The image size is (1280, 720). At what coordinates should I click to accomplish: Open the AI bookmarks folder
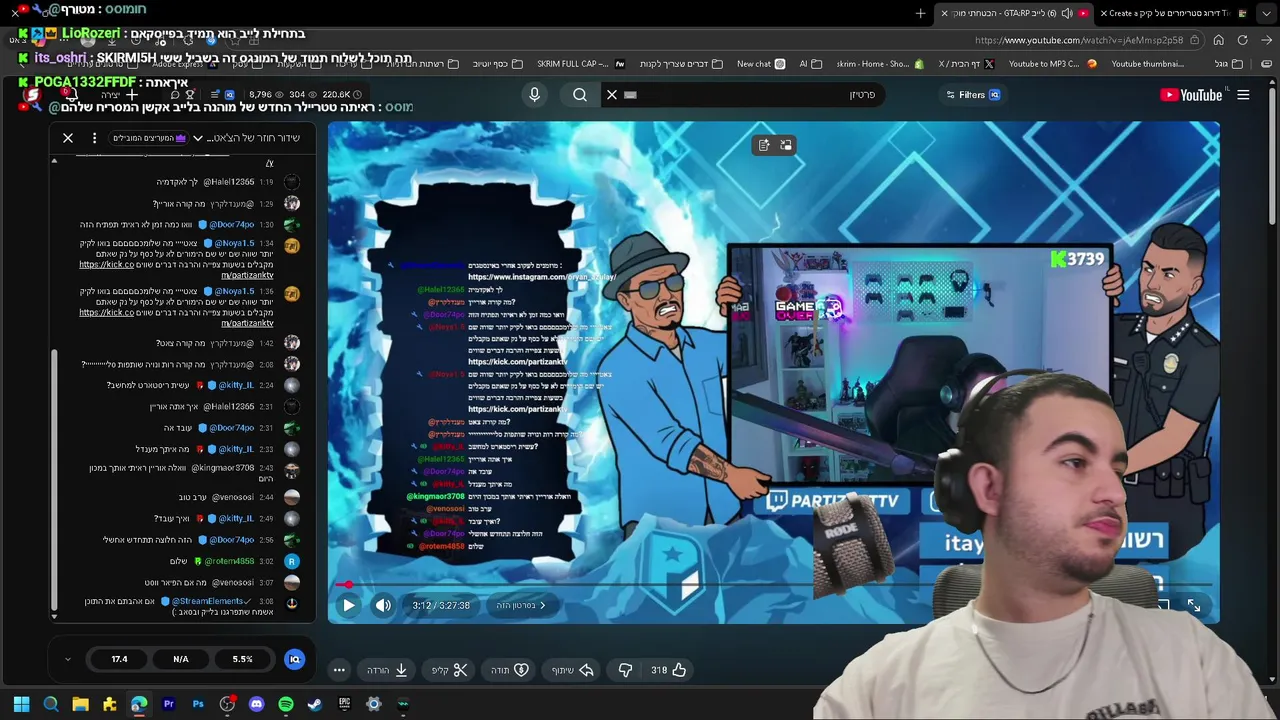pyautogui.click(x=810, y=64)
